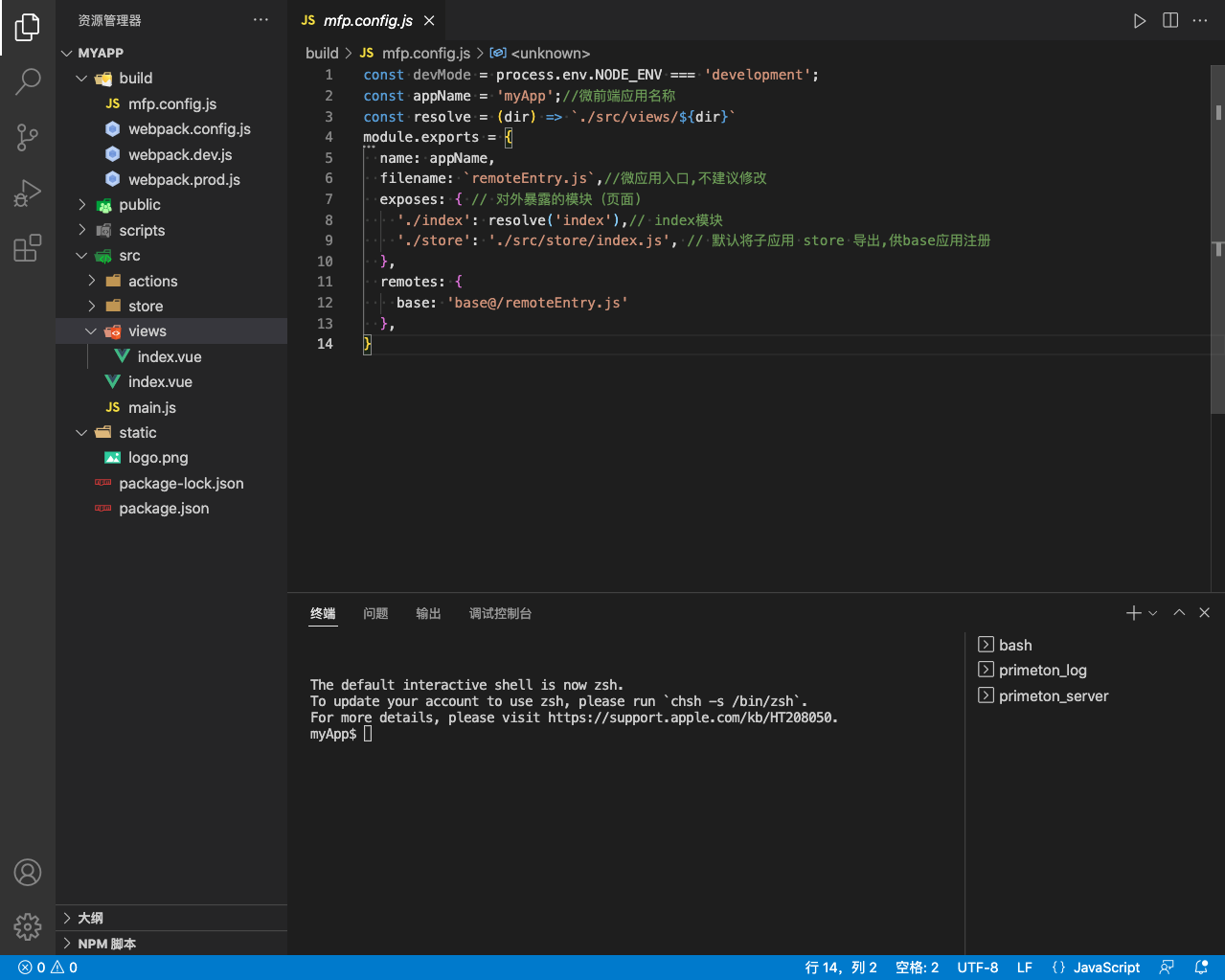Click JavaScript language mode in status bar
Screen dimensions: 1225x980
1106,968
